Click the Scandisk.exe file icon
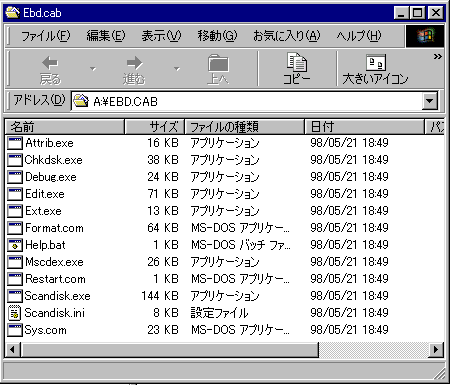Screen dimensions: 450x385 click(x=15, y=296)
